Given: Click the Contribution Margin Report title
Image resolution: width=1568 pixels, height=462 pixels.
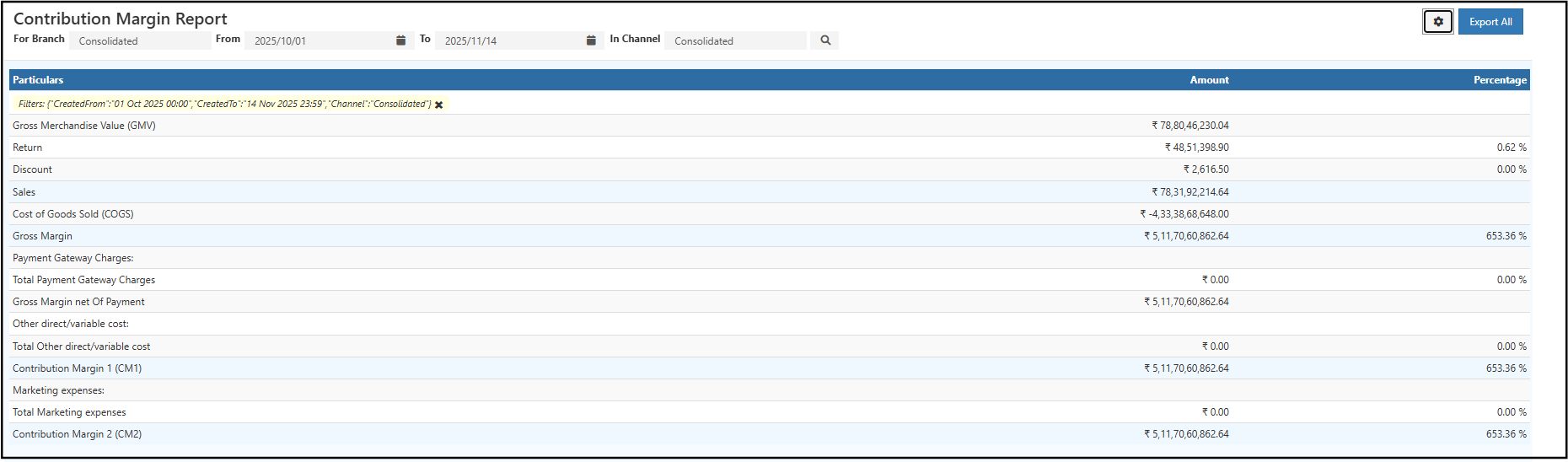Looking at the screenshot, I should 121,19.
